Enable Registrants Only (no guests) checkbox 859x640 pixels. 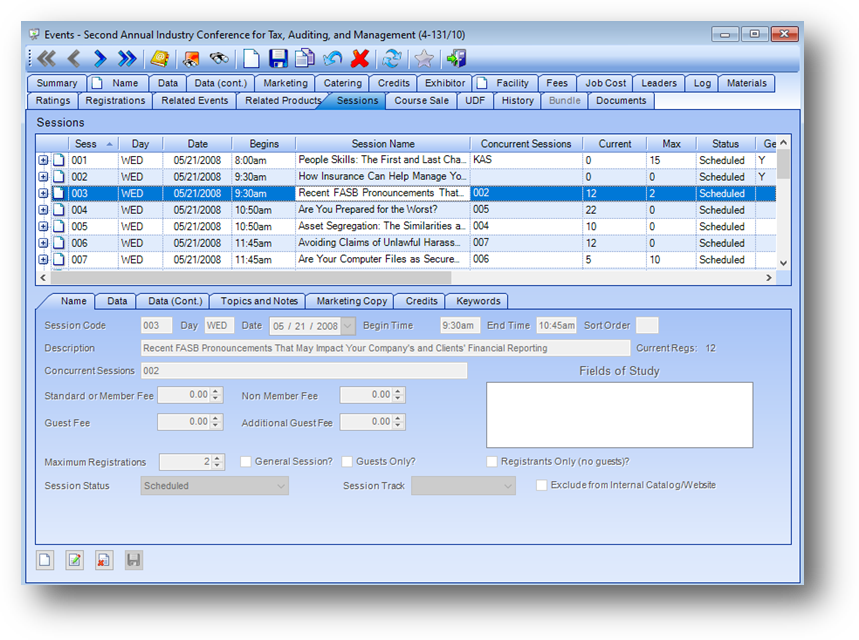point(492,462)
